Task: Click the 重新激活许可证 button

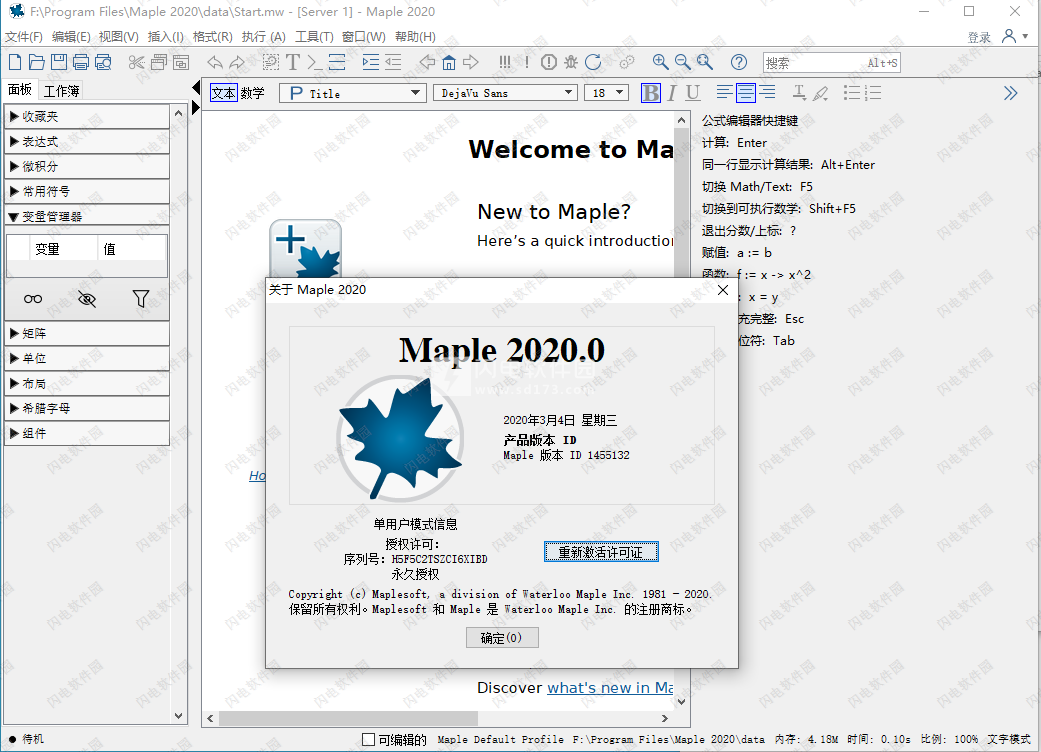Action: pyautogui.click(x=601, y=552)
